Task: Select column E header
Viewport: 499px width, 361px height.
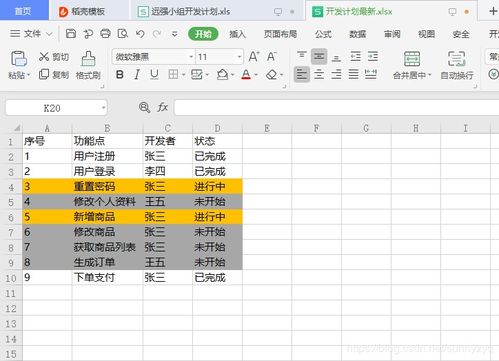Action: tap(267, 128)
